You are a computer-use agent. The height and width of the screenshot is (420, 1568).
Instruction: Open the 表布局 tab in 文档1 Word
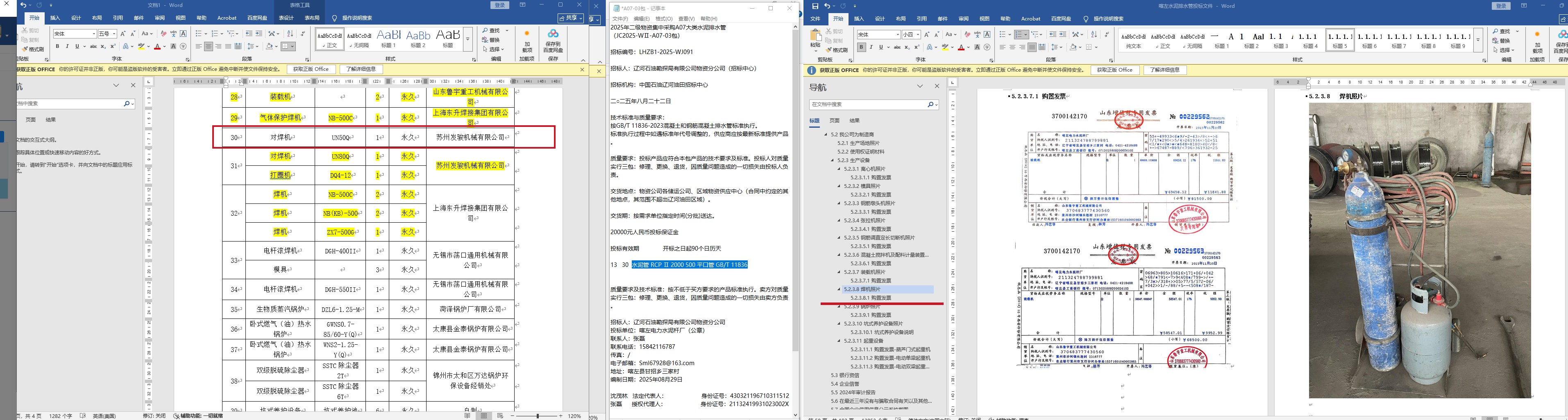coord(312,18)
